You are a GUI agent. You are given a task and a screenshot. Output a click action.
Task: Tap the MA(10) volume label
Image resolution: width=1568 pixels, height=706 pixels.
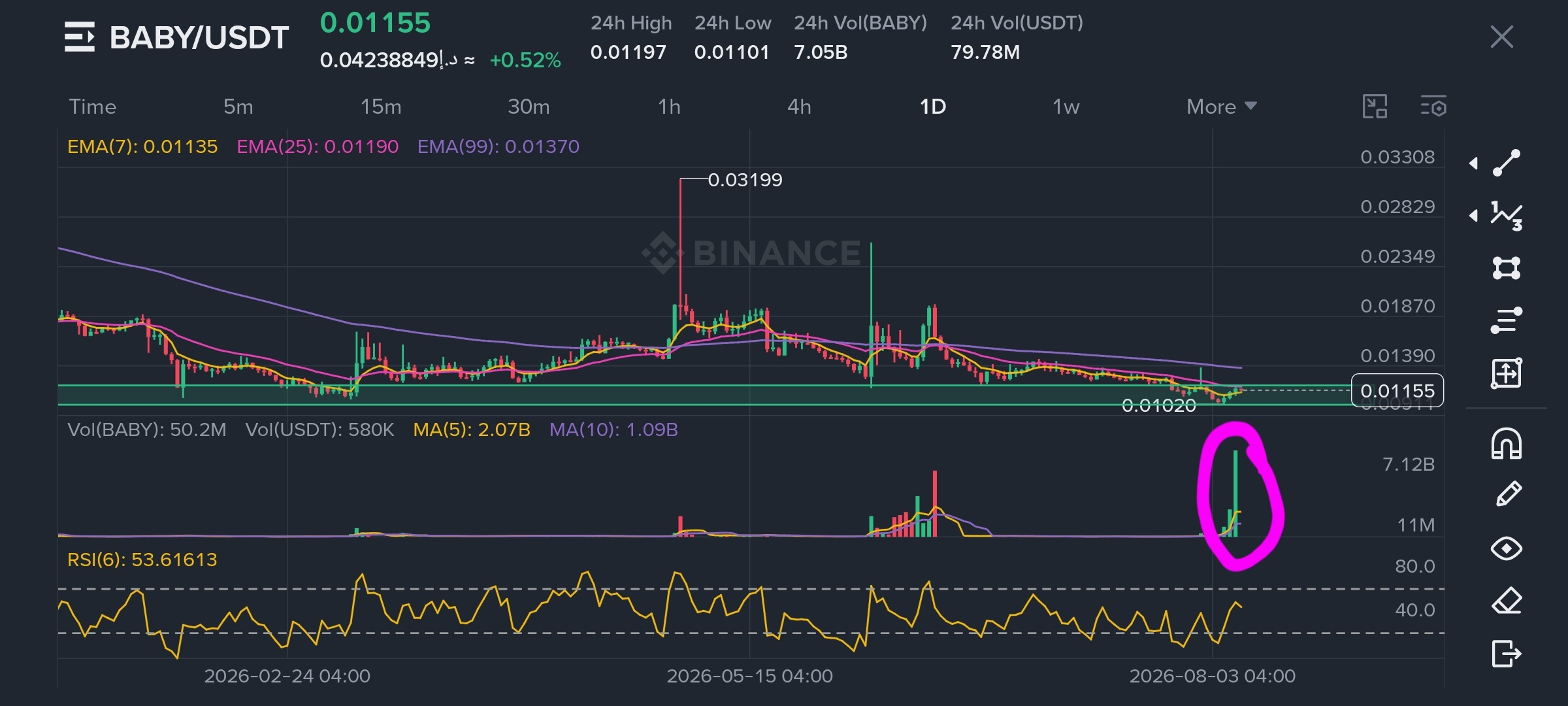click(613, 429)
